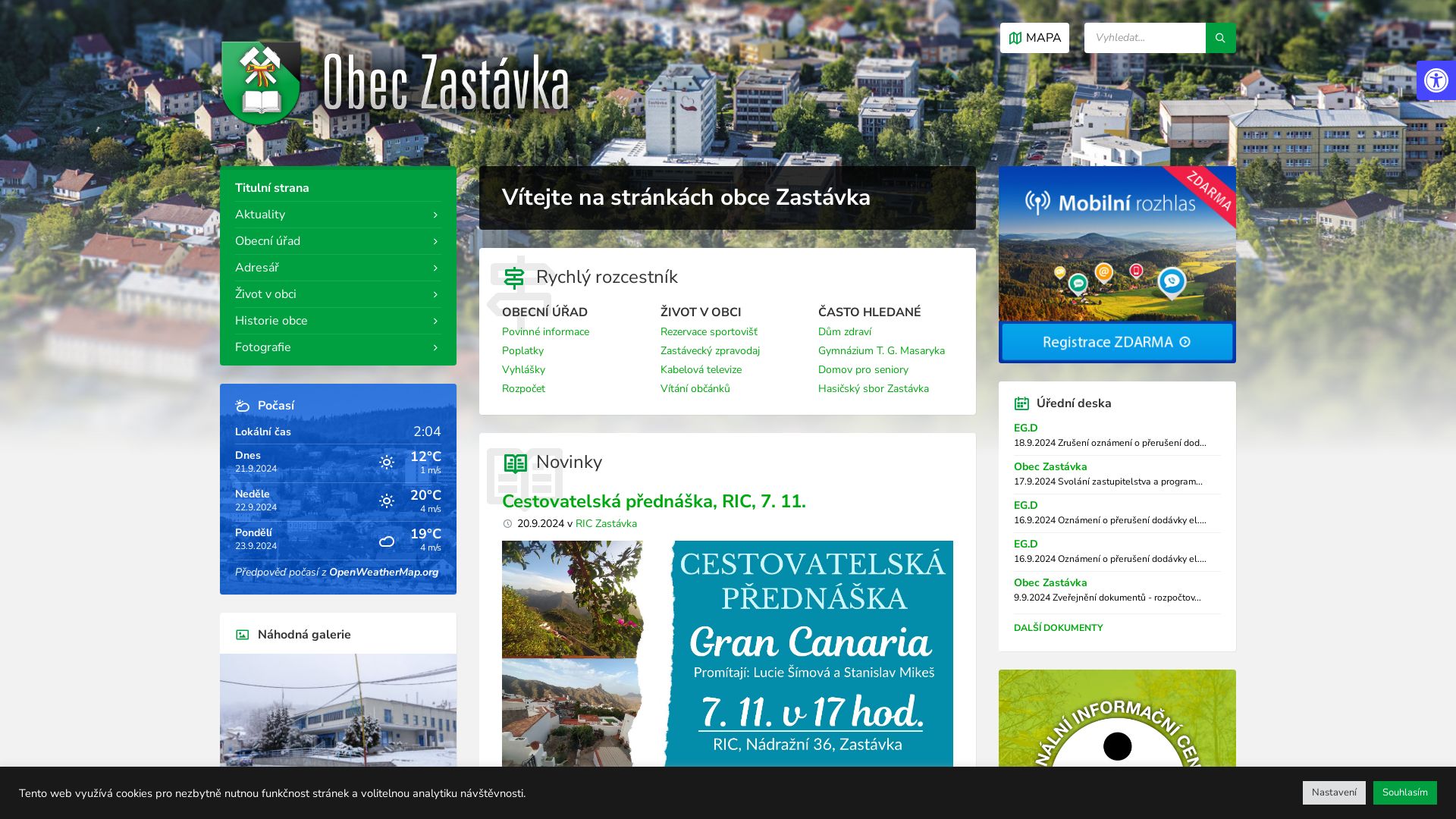Open Poplatky link
The height and width of the screenshot is (819, 1456).
(x=522, y=351)
